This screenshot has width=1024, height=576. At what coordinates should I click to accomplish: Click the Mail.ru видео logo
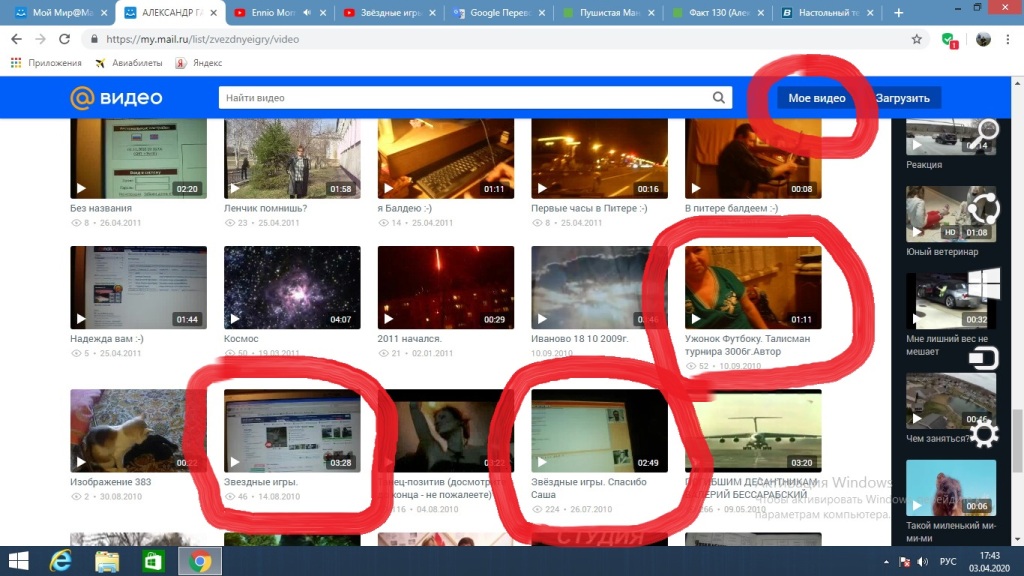point(116,98)
